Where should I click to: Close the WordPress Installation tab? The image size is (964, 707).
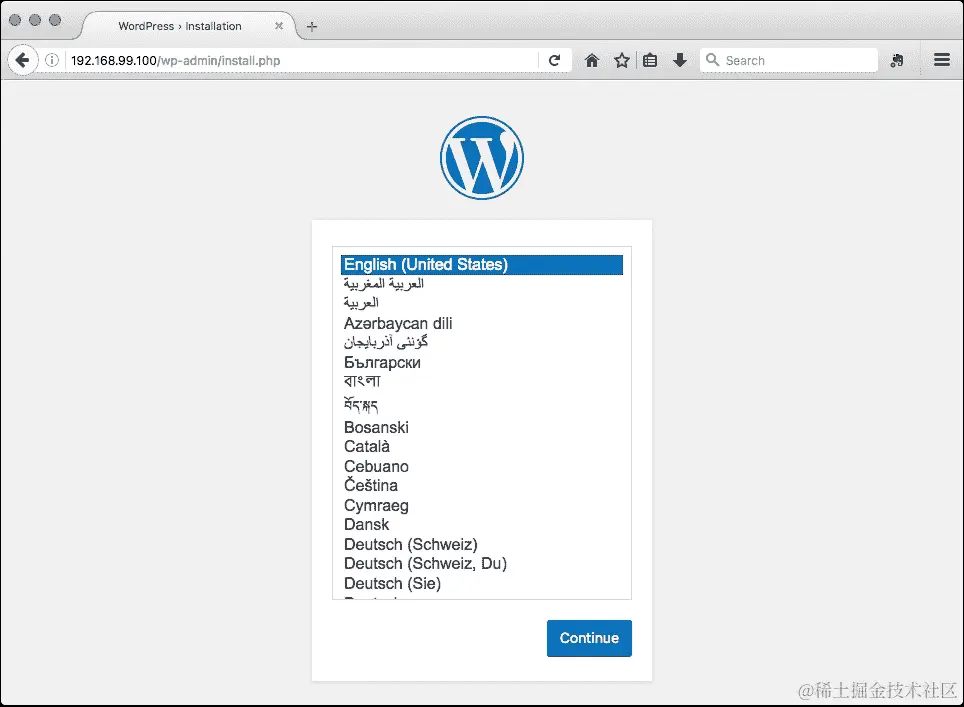[x=279, y=27]
